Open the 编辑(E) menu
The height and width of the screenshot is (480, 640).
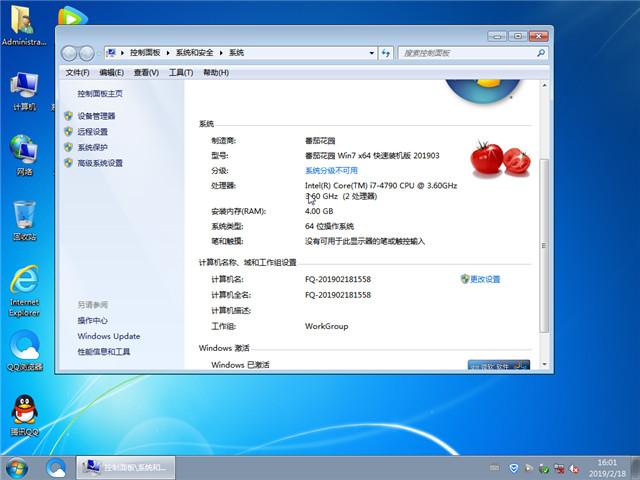[x=111, y=73]
